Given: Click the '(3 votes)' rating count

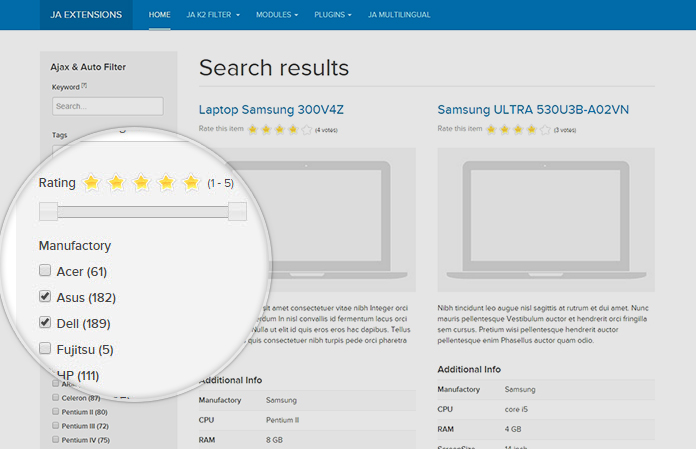Looking at the screenshot, I should point(565,130).
